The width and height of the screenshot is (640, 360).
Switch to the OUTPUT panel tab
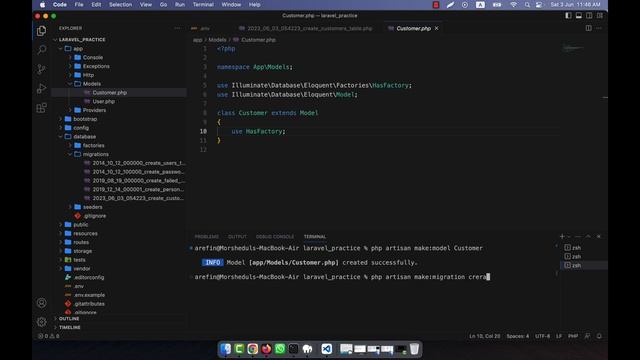[x=237, y=237]
